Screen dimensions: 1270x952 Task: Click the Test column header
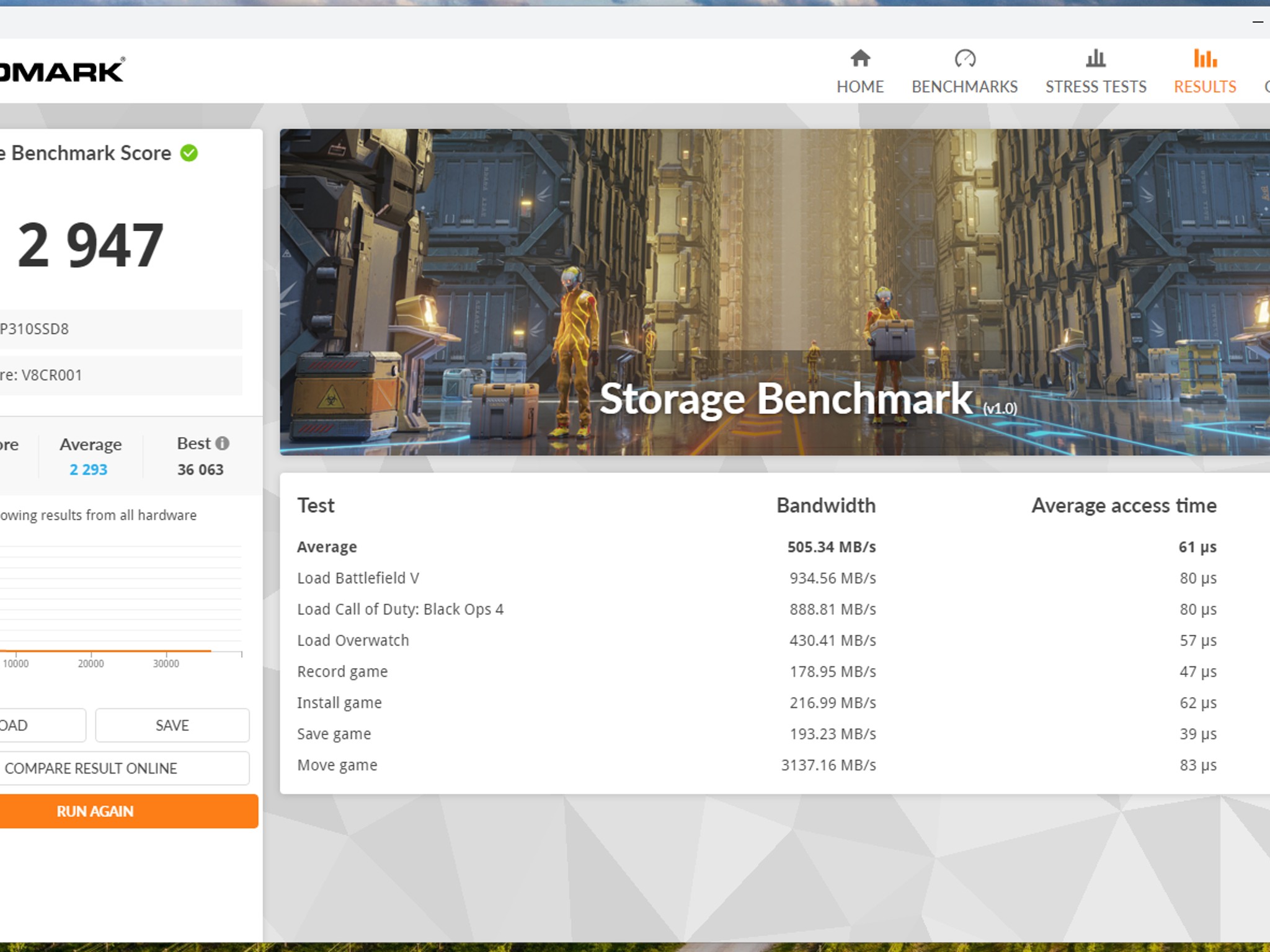coord(316,506)
